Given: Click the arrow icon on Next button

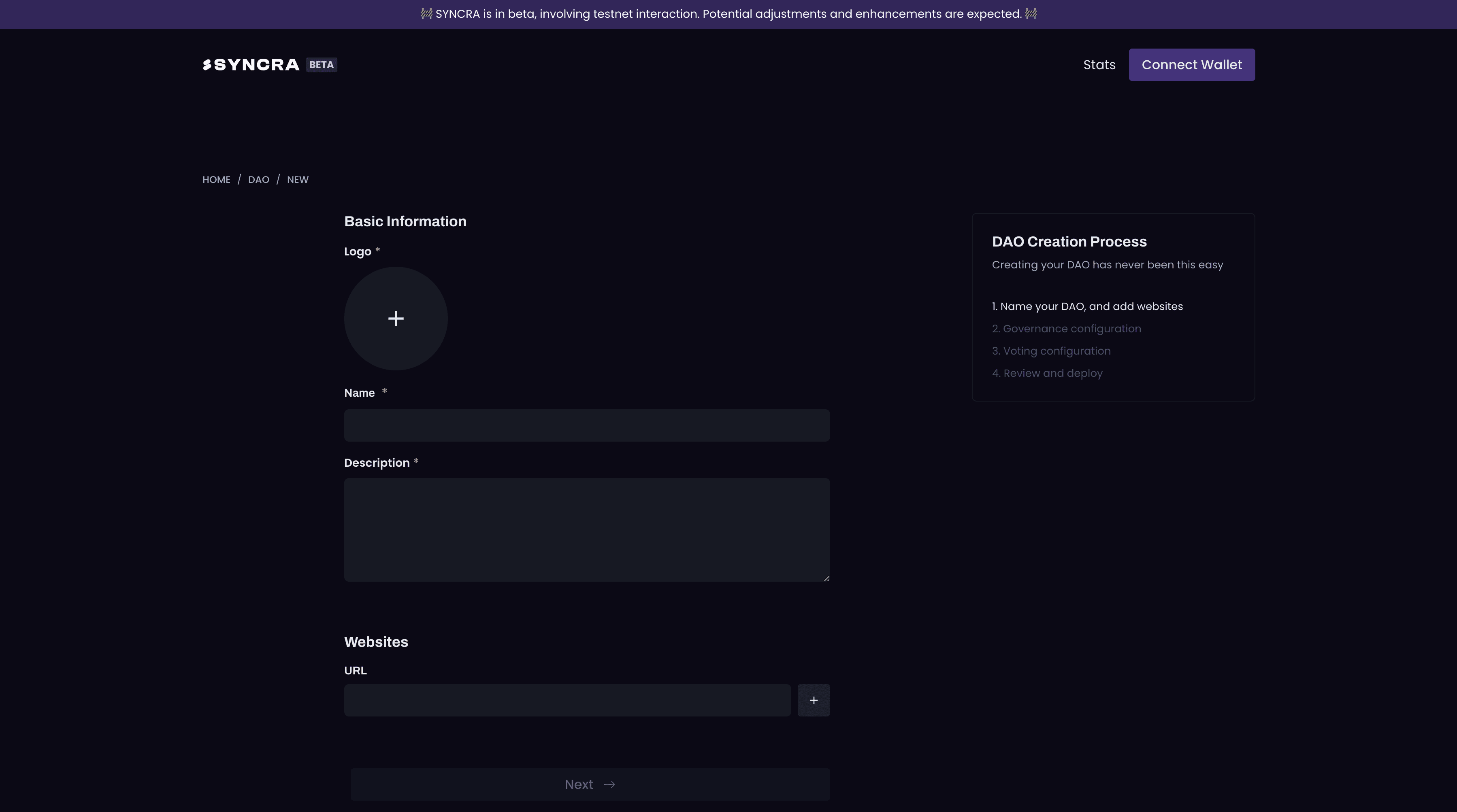Looking at the screenshot, I should point(609,785).
